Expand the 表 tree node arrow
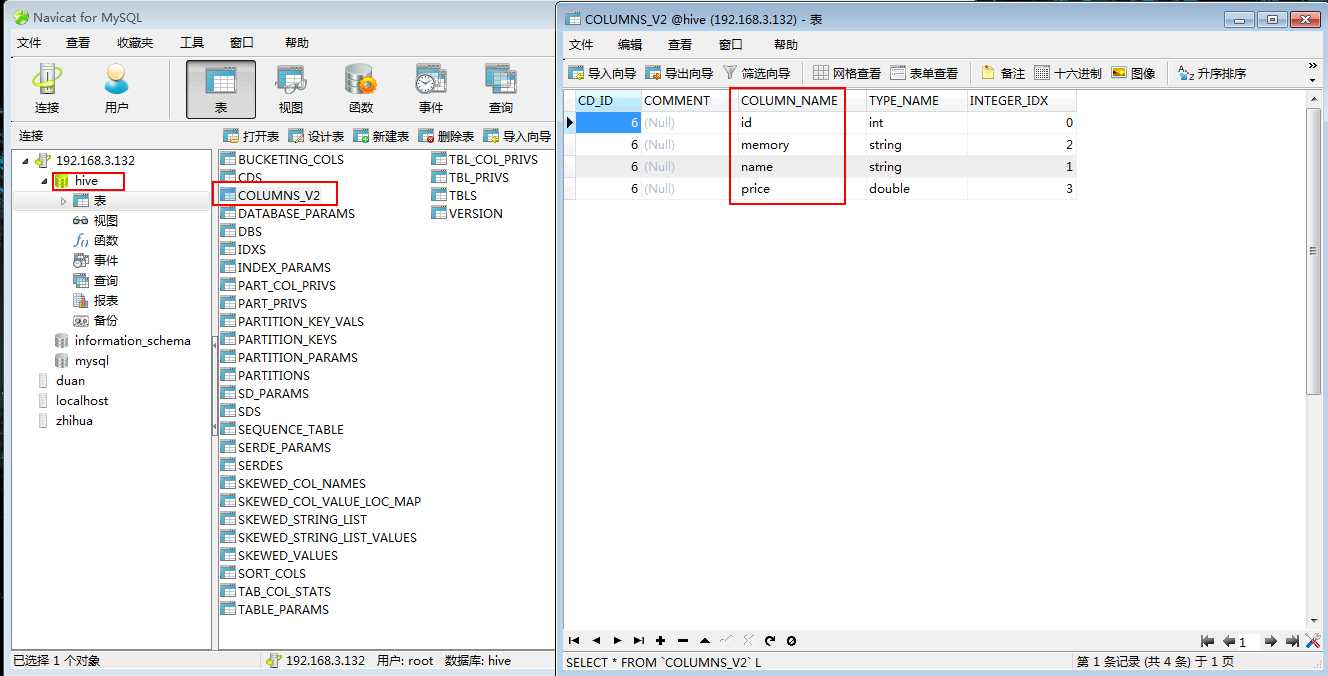1328x676 pixels. coord(63,201)
